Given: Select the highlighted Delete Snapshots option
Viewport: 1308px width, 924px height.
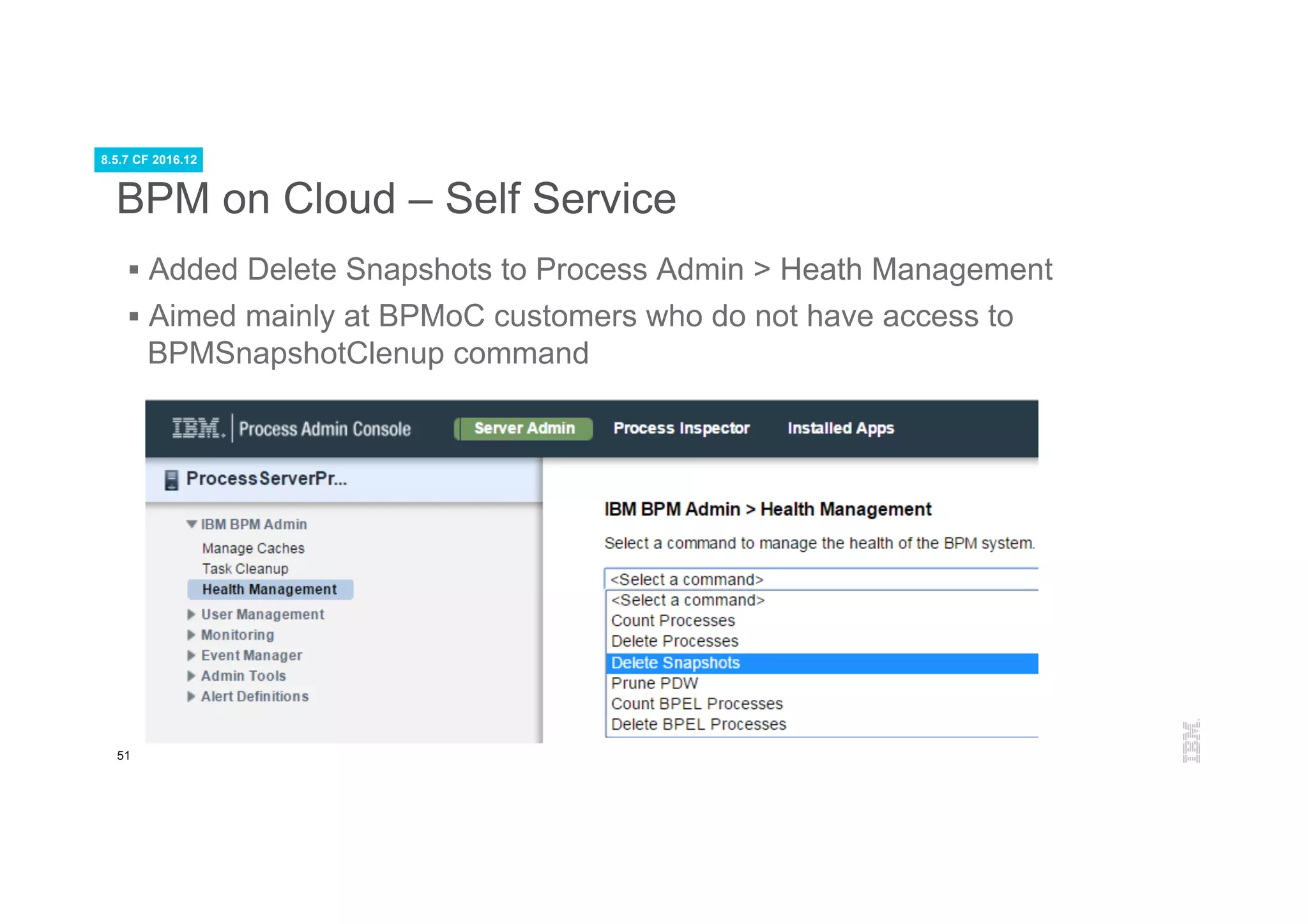Looking at the screenshot, I should (x=822, y=663).
